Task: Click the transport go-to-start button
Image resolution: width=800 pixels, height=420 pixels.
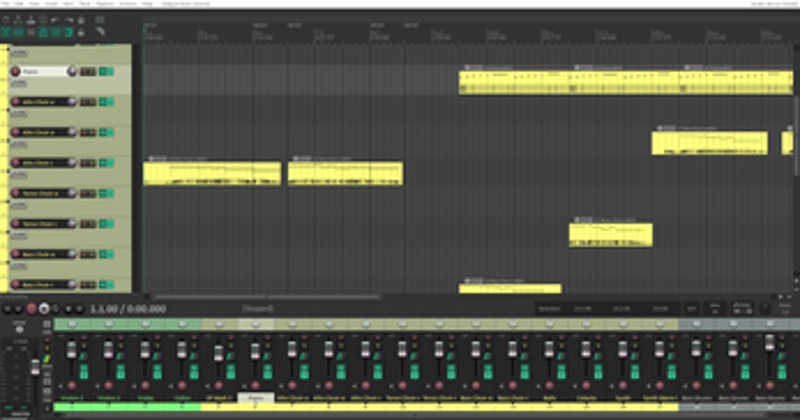Action: tap(7, 309)
